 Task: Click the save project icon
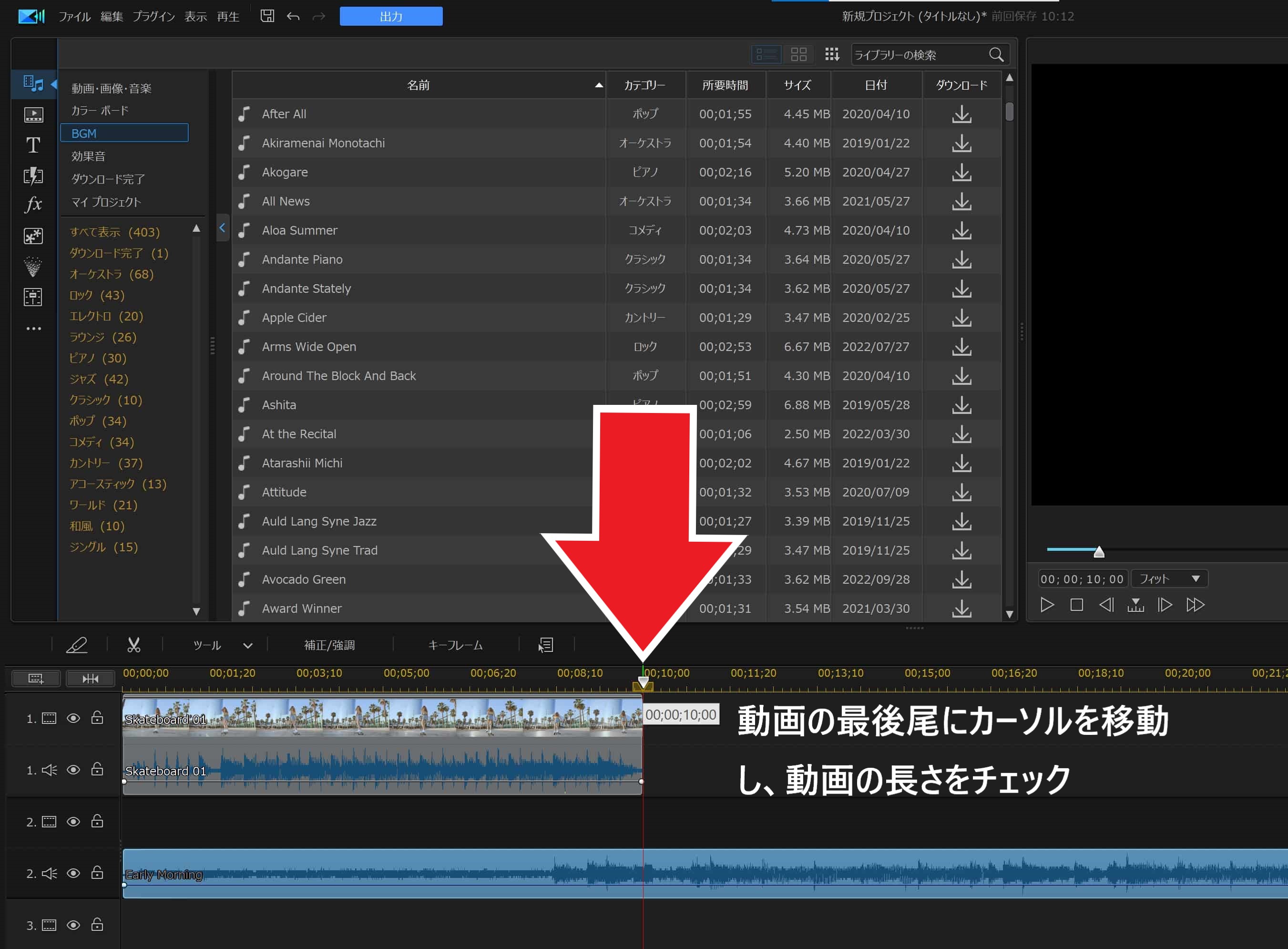[267, 16]
